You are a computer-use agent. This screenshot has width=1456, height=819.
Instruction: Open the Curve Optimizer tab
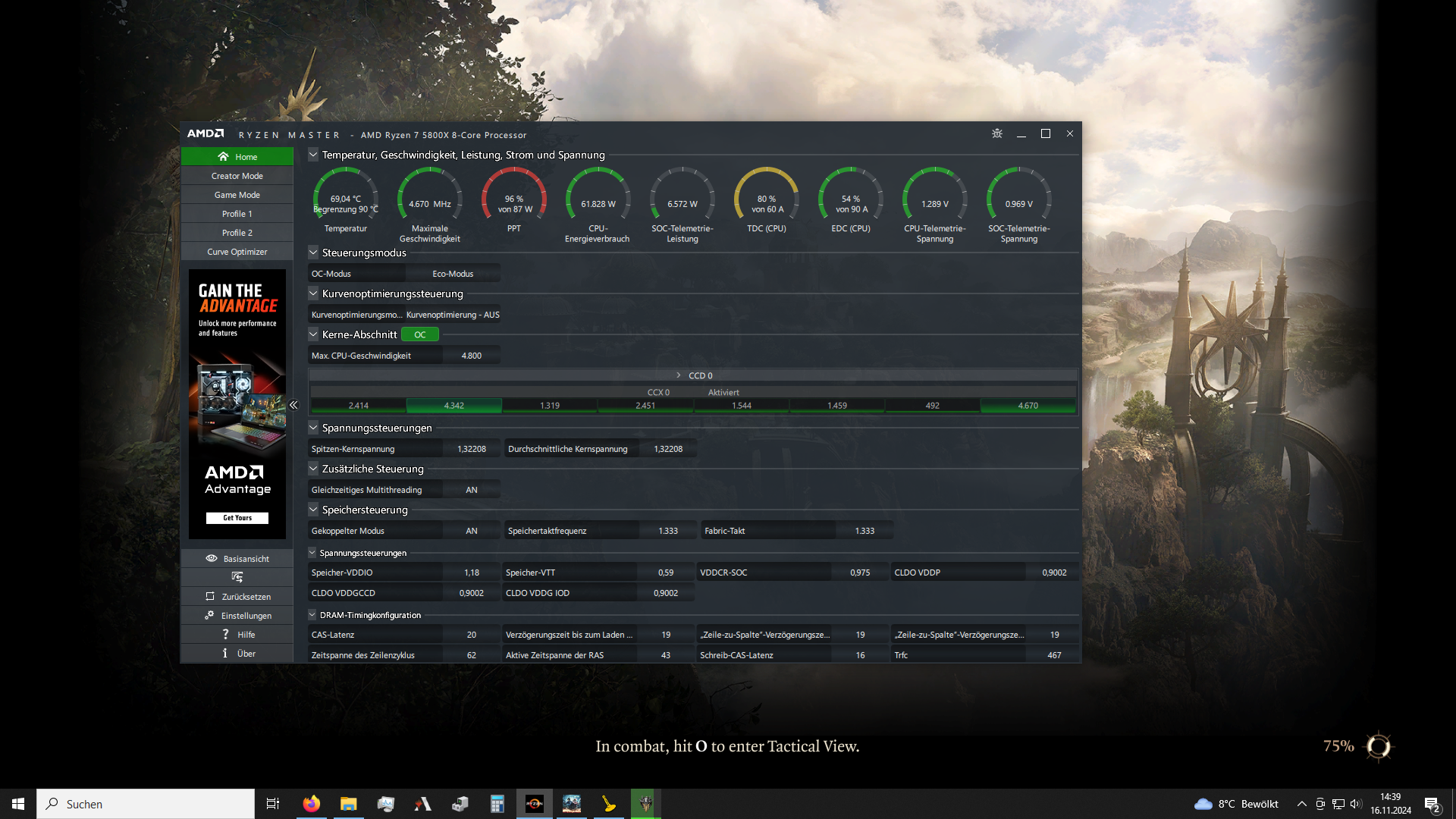[237, 252]
